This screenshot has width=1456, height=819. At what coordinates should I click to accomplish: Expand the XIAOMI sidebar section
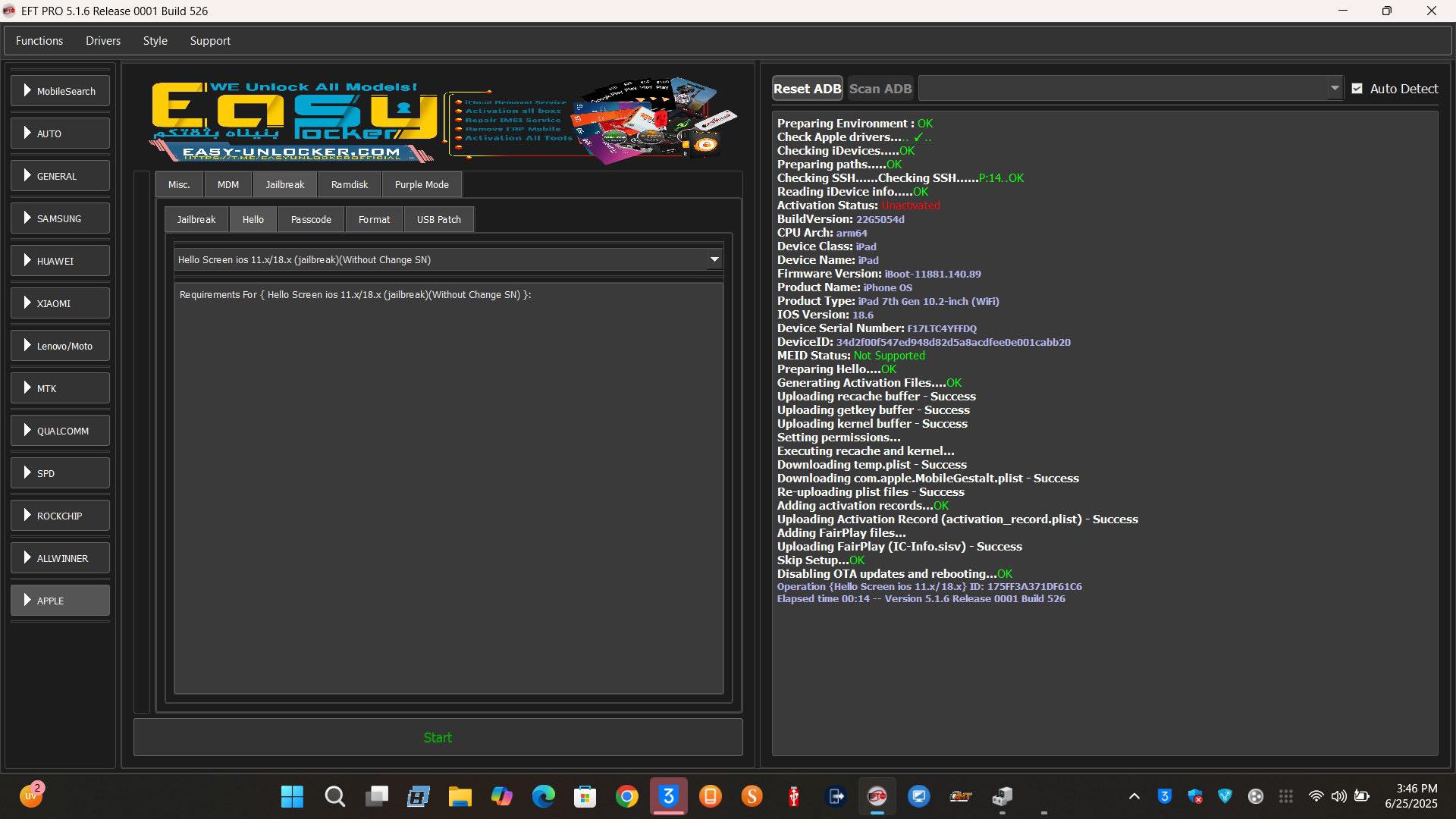tap(60, 303)
